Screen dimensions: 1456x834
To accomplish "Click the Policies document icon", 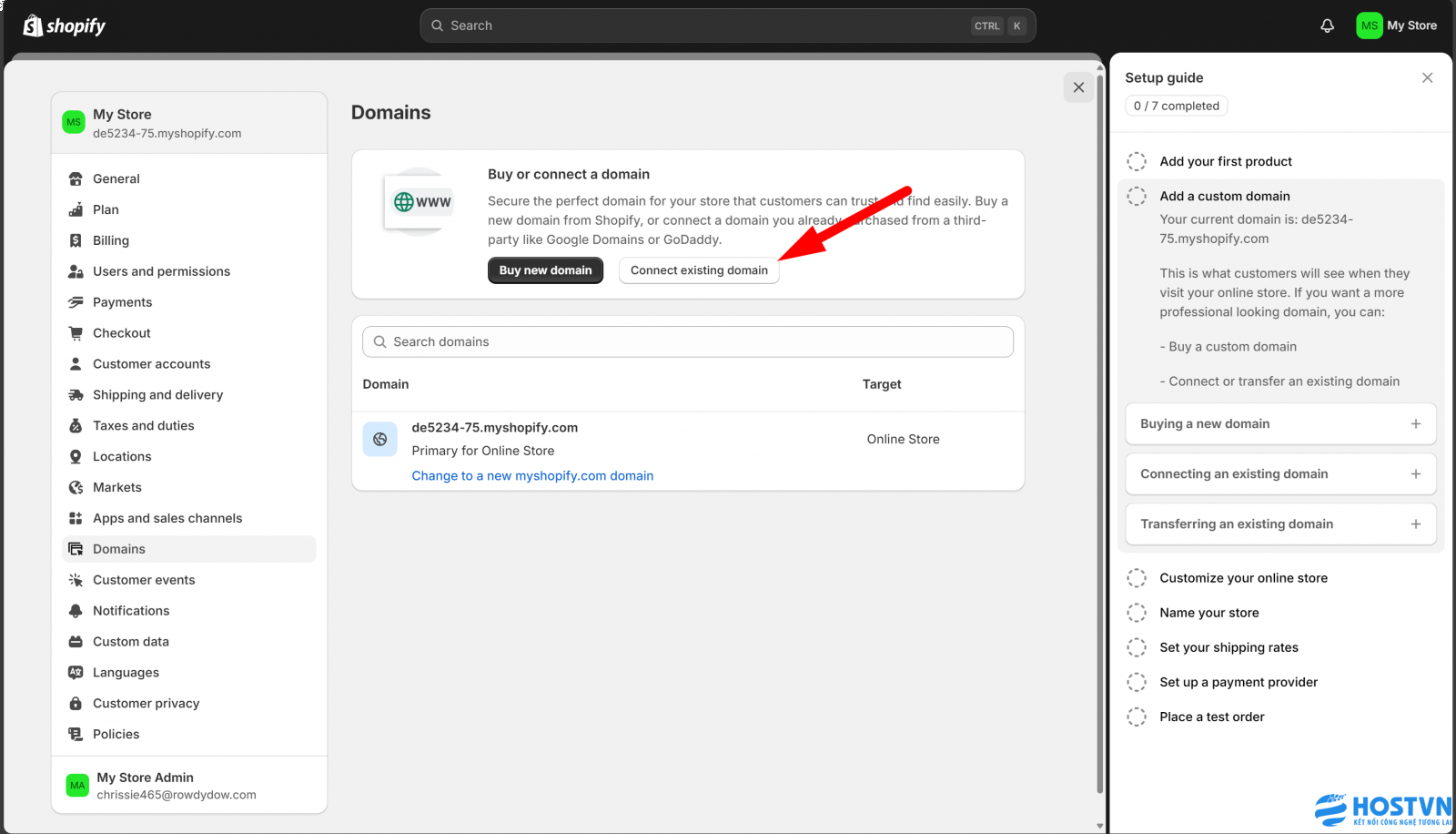I will coord(76,734).
